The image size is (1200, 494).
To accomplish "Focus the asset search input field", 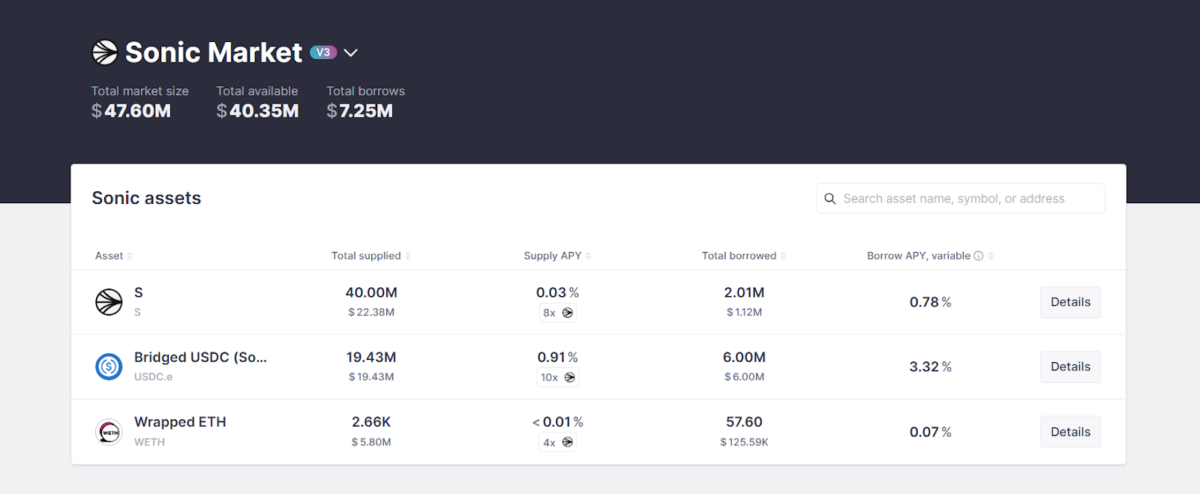I will [x=960, y=198].
